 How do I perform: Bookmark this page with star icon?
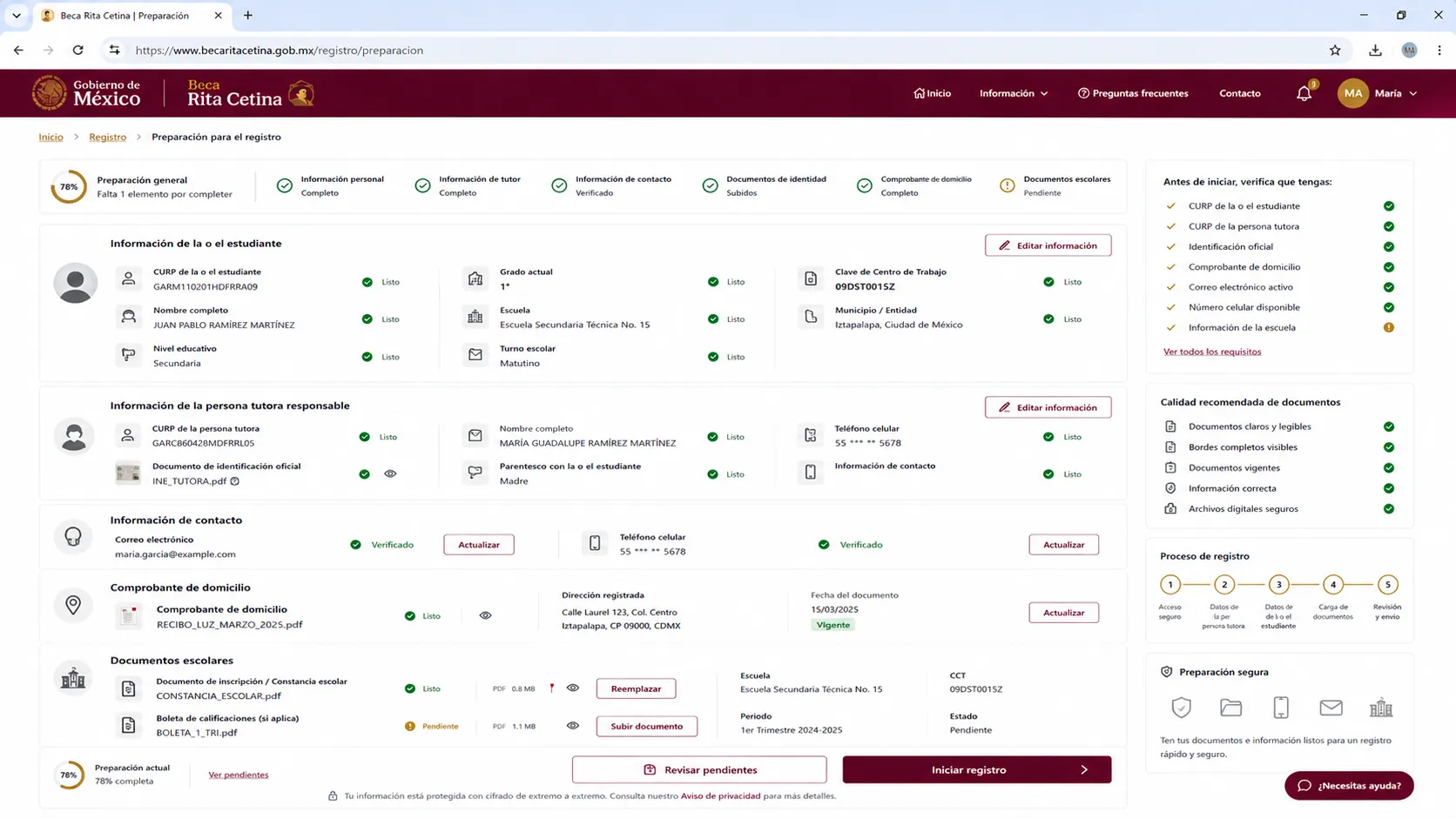pos(1335,50)
